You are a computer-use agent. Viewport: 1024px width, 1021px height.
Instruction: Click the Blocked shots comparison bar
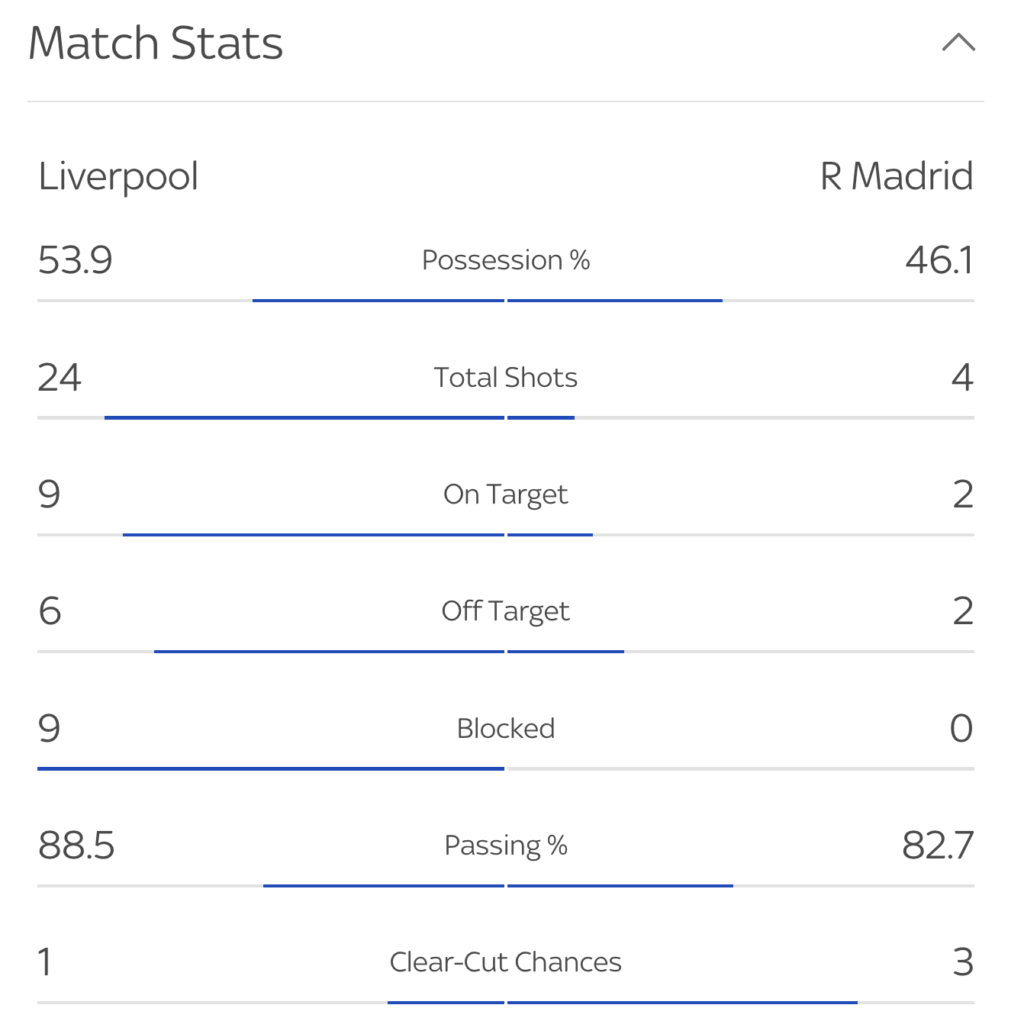click(505, 769)
